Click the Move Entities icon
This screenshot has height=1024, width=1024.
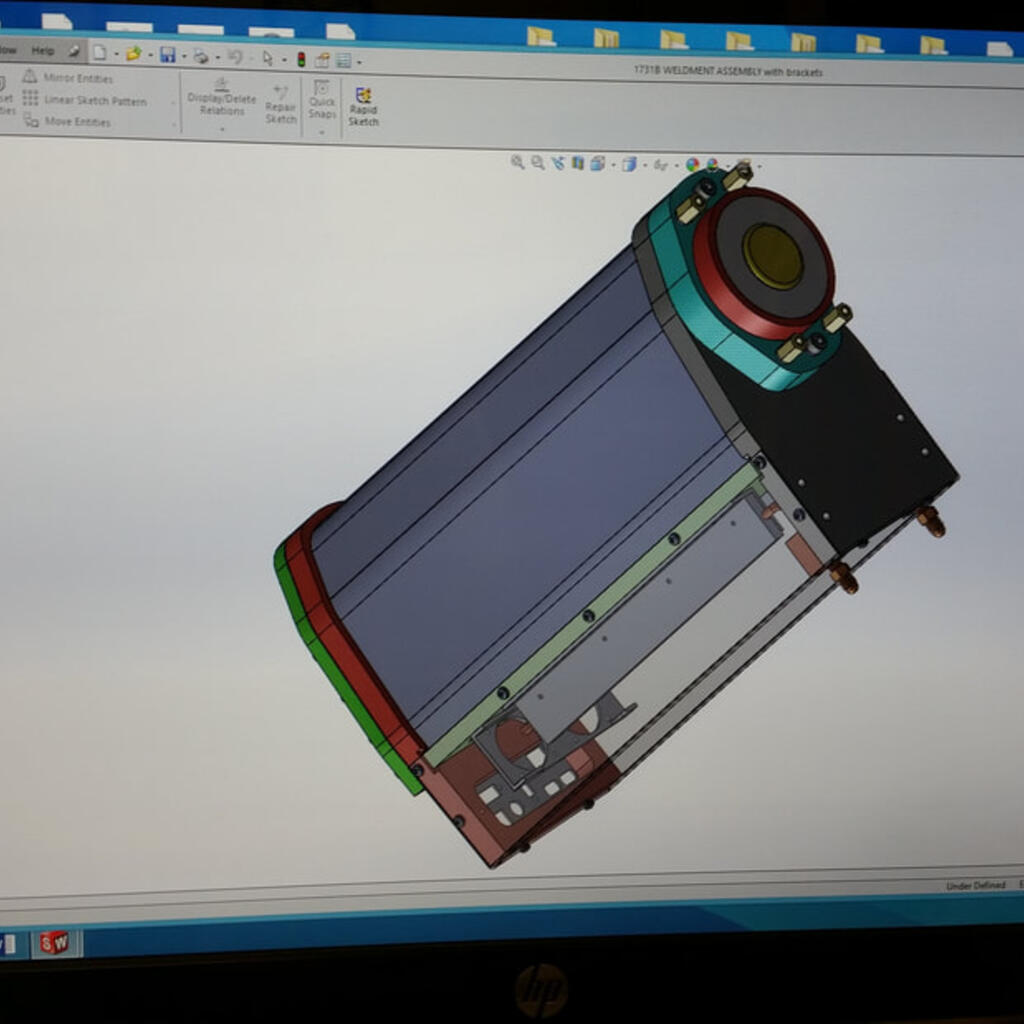click(31, 120)
